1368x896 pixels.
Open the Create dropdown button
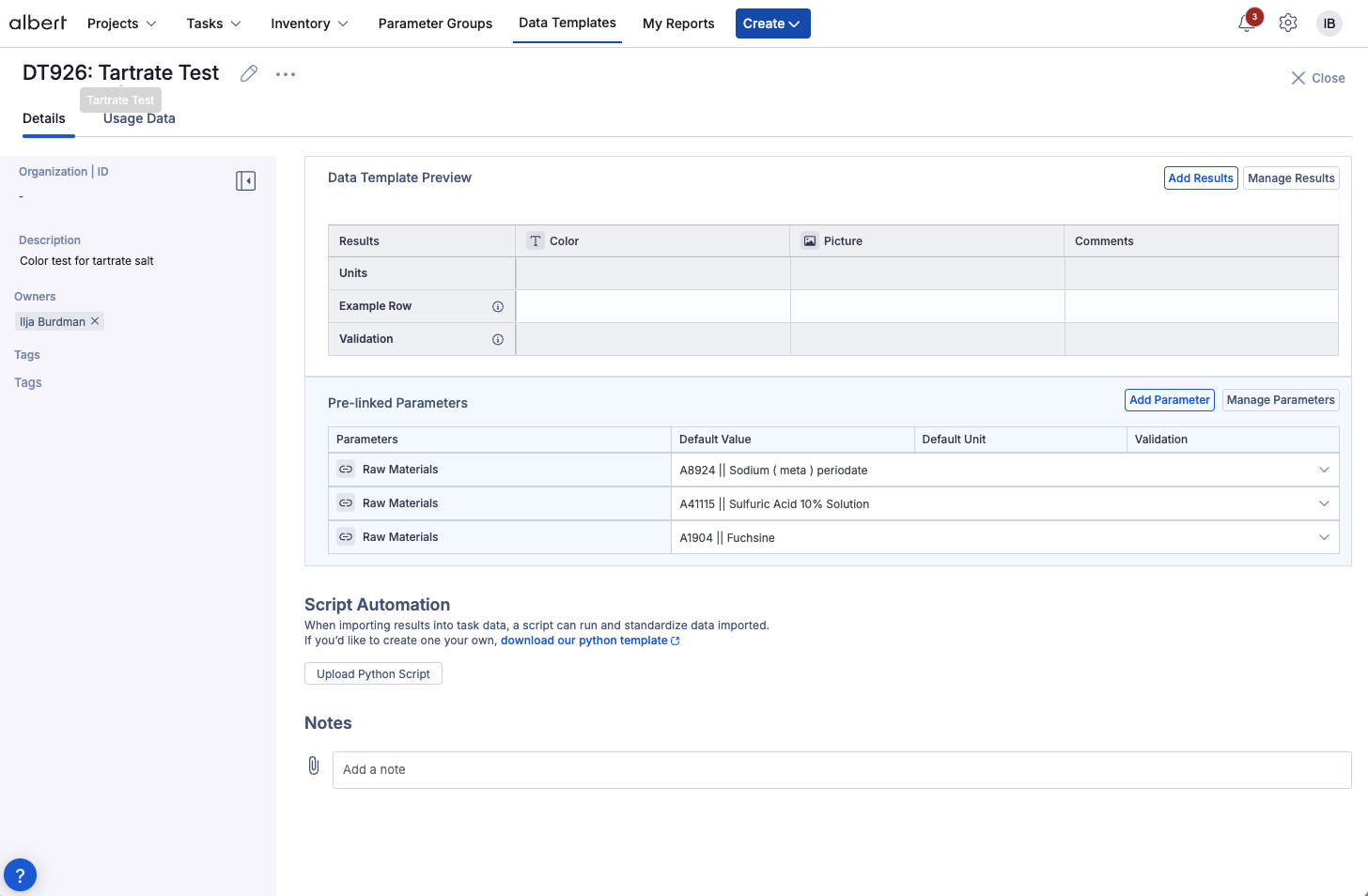(772, 23)
